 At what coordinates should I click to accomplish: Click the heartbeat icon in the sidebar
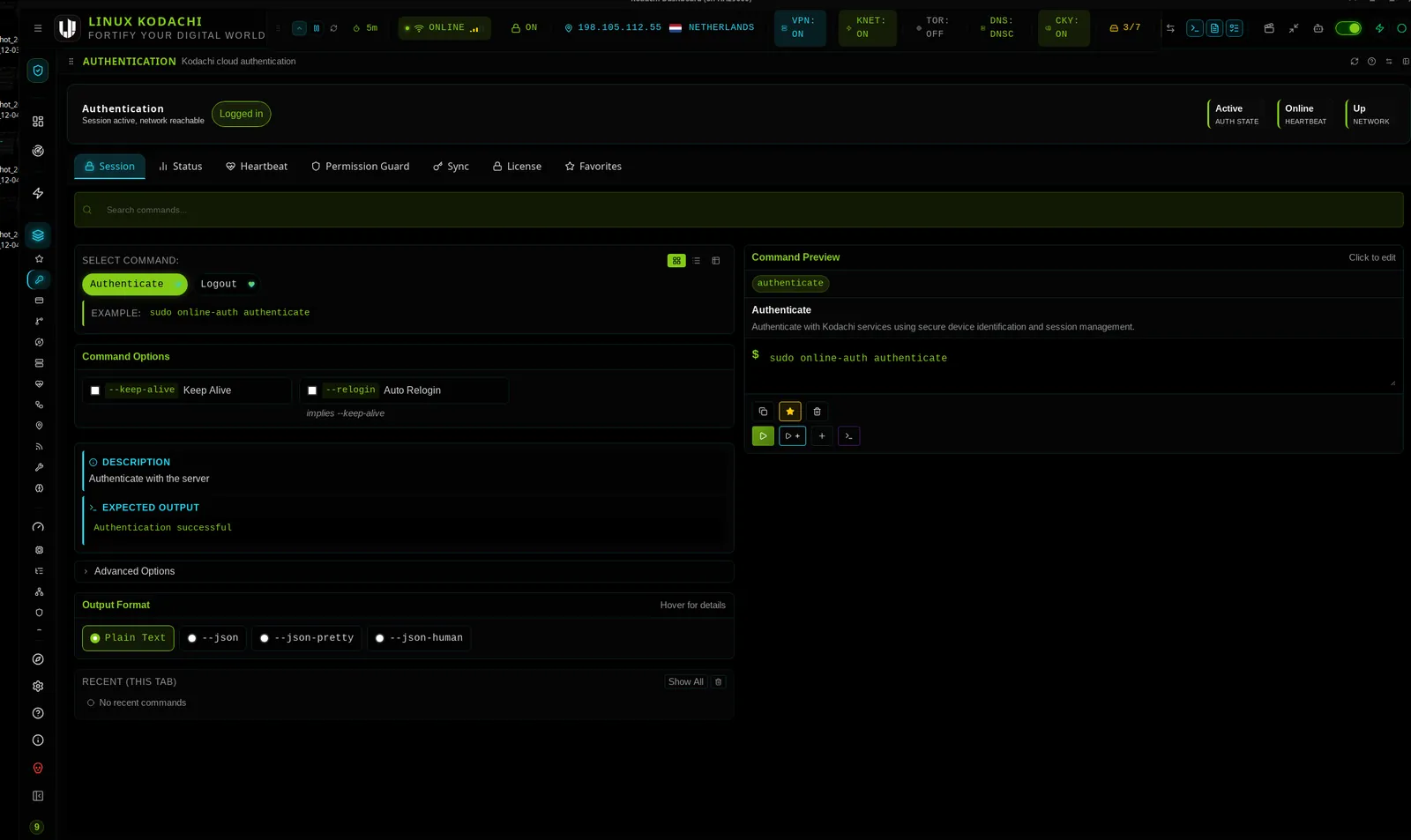pyautogui.click(x=39, y=384)
